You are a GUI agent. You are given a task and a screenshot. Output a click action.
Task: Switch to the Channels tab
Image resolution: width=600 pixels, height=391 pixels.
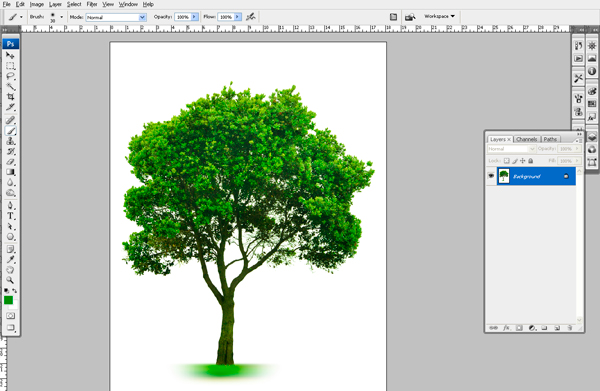tap(527, 139)
